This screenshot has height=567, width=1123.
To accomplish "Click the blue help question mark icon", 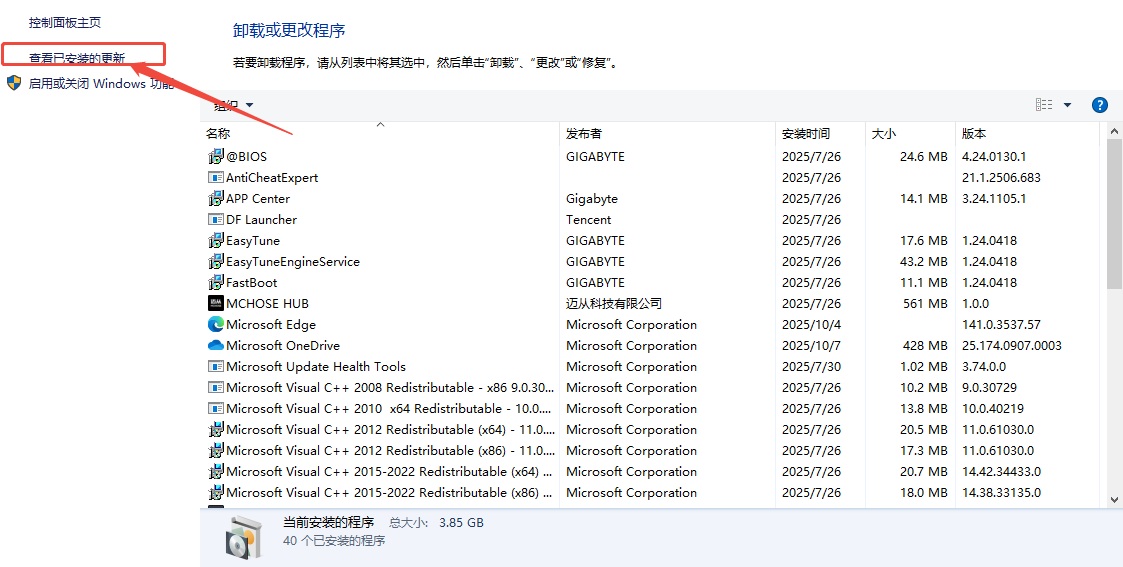I will pyautogui.click(x=1099, y=105).
